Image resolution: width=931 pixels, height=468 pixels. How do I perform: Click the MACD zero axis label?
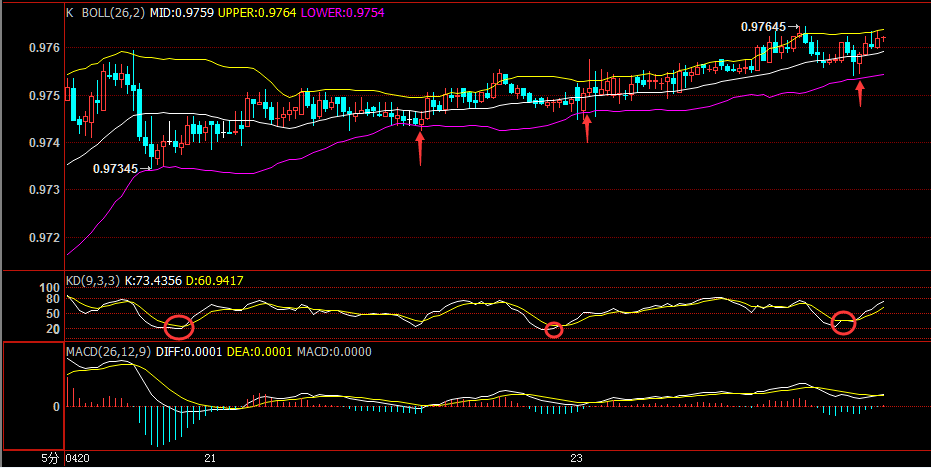56,407
